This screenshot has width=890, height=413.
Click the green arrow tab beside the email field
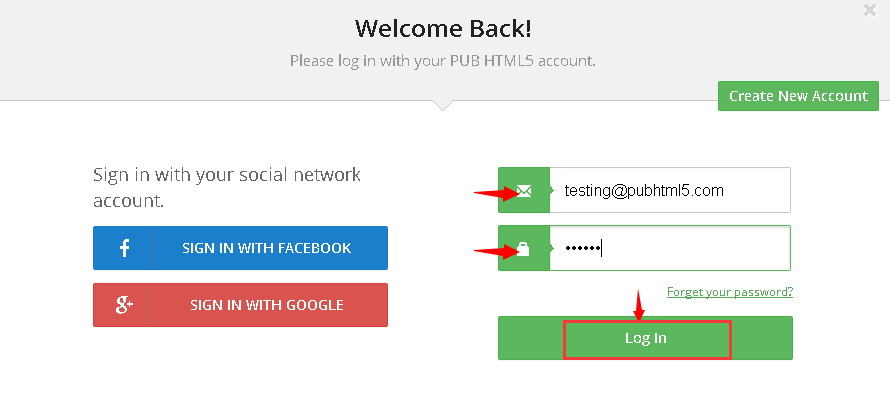coord(551,190)
